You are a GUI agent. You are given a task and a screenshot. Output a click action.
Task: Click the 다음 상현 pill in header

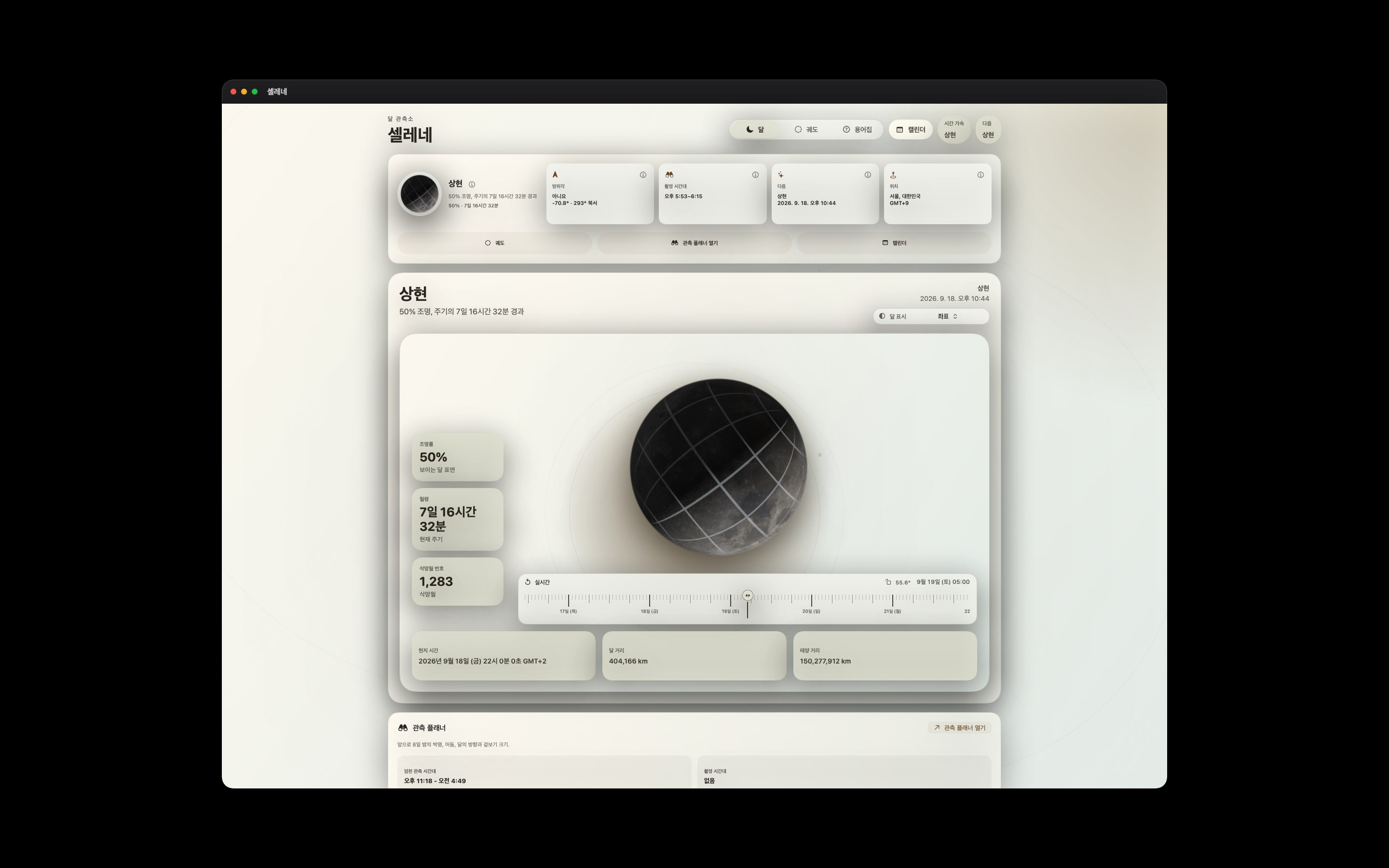click(988, 130)
